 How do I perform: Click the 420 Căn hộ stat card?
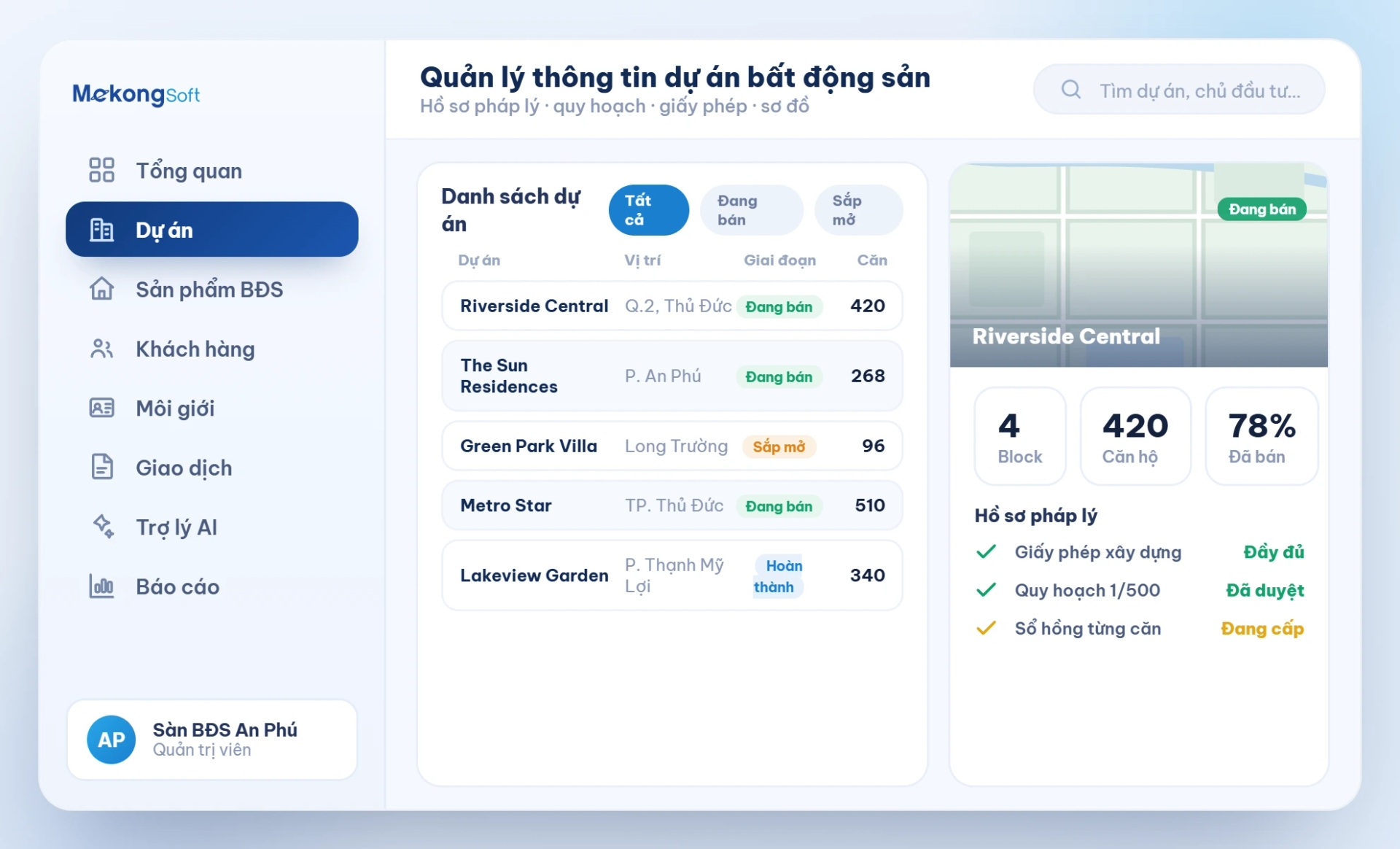[x=1135, y=436]
